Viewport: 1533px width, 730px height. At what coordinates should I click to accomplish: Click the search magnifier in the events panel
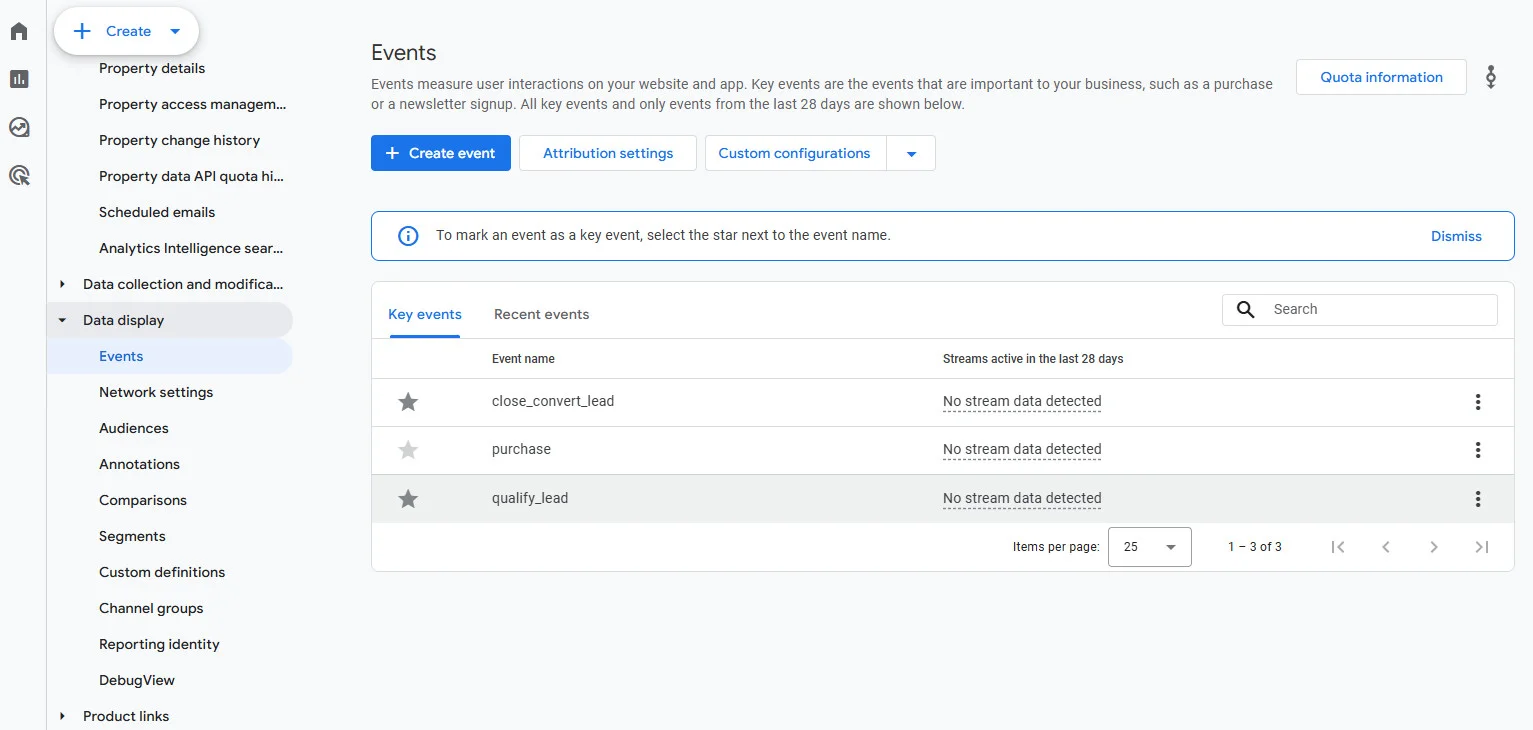pyautogui.click(x=1244, y=309)
